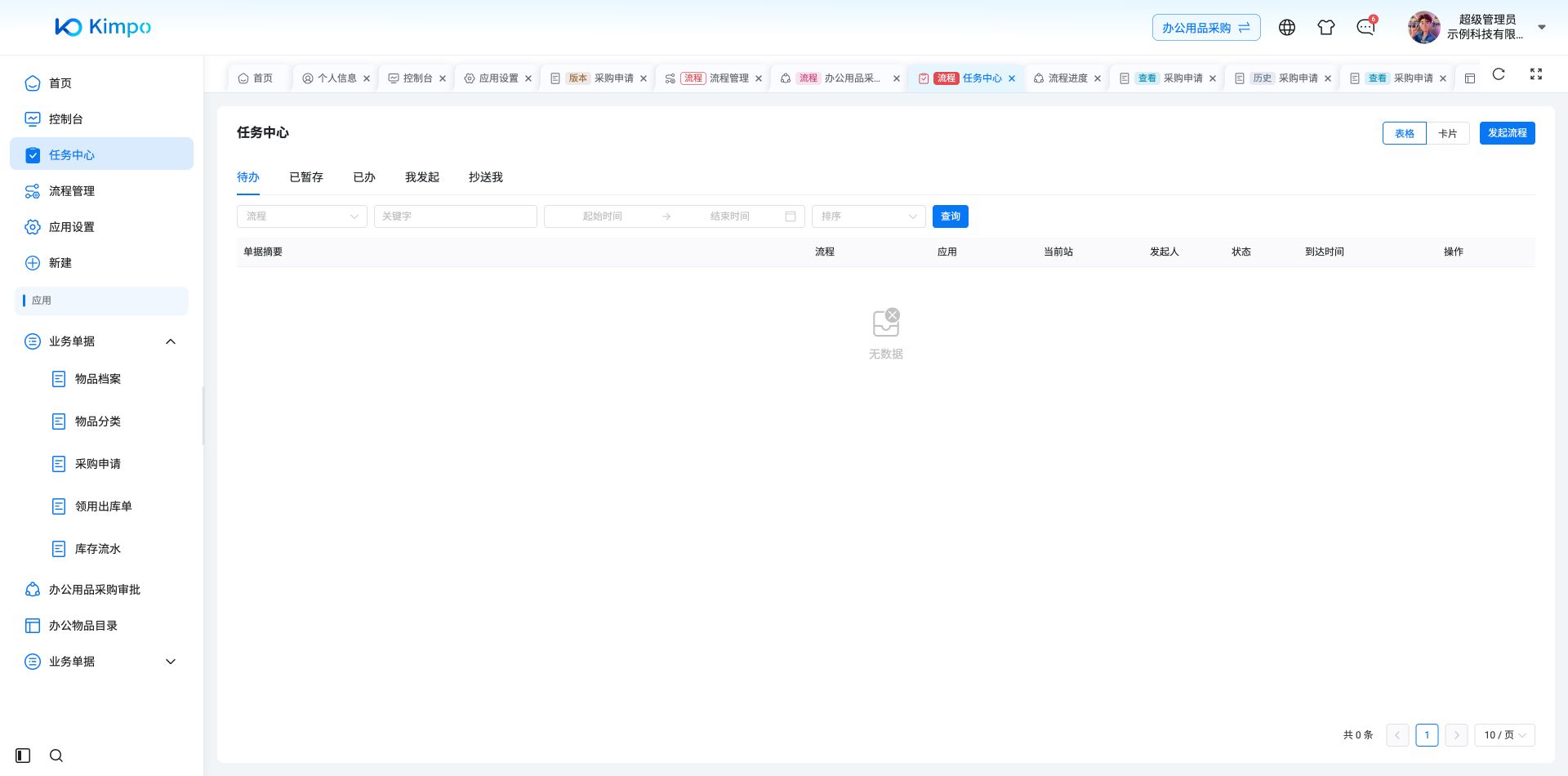Open 领用出库单 in the sidebar
Image resolution: width=1568 pixels, height=776 pixels.
[101, 506]
